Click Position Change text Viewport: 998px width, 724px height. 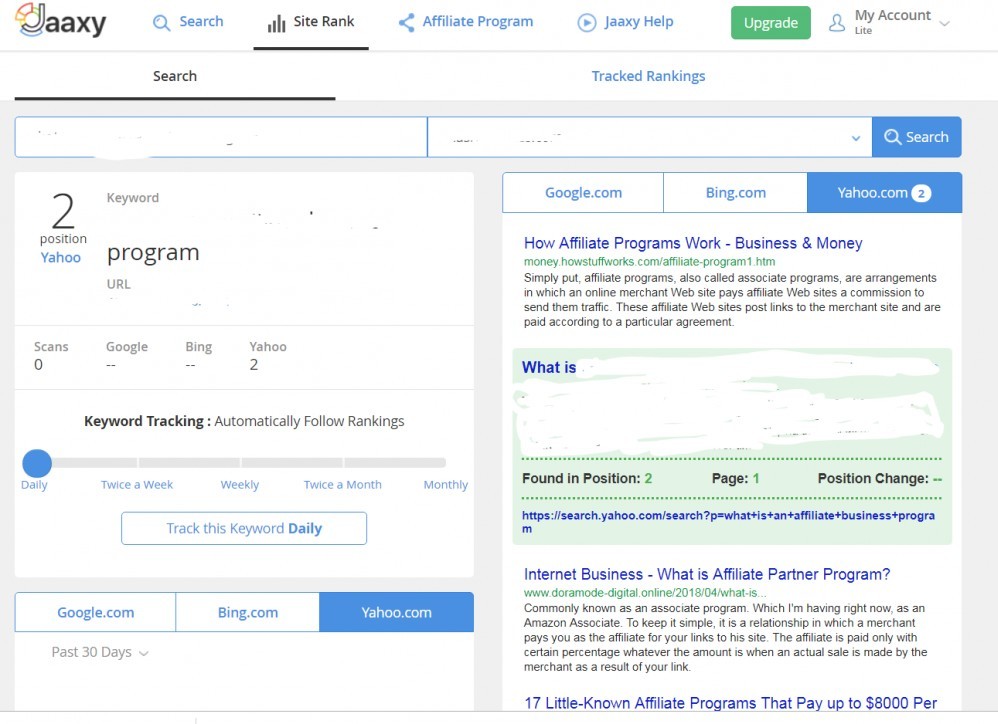pos(880,478)
